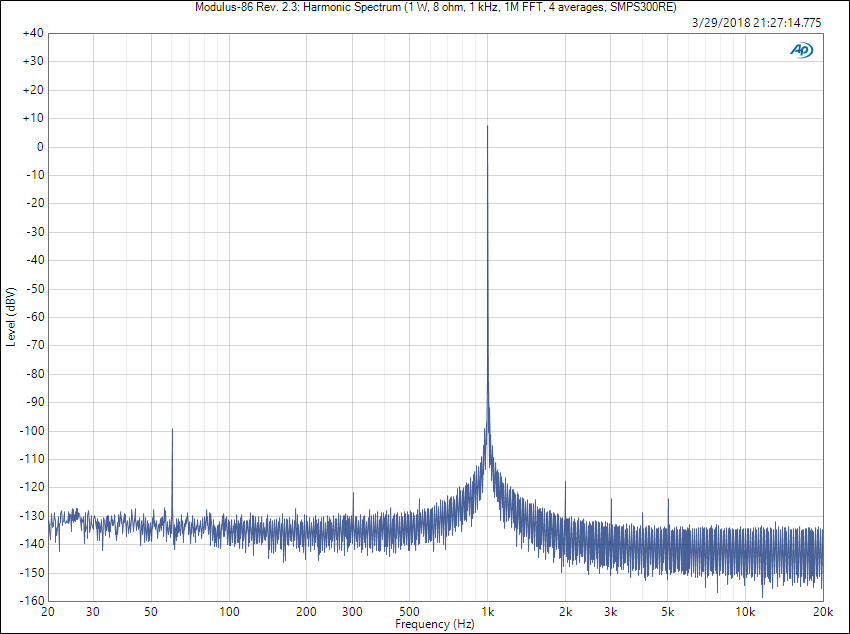Click the '0' Y-axis value
Image resolution: width=850 pixels, height=634 pixels.
(x=40, y=147)
